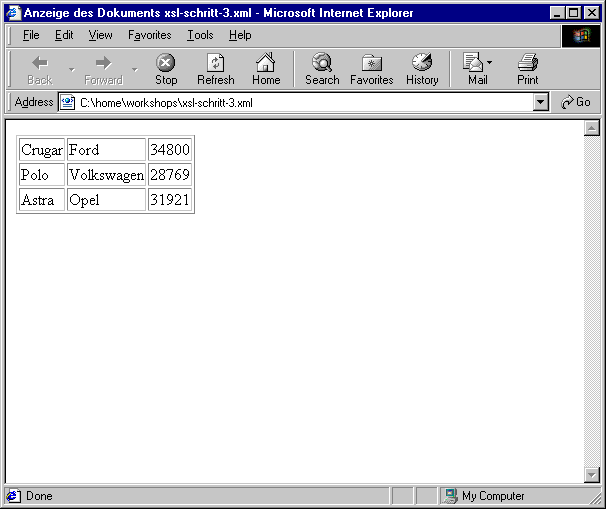Click the '34800' table cell

coord(170,150)
